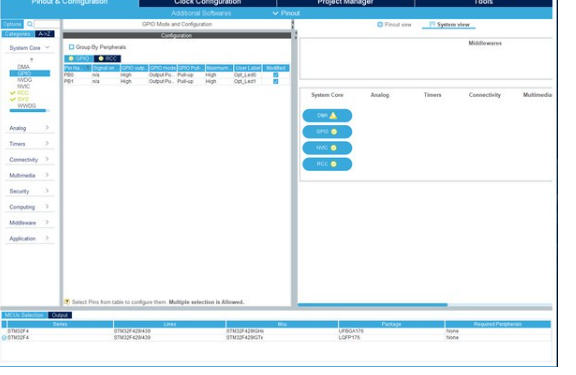Switch the sidebar to A->Z sorting
Image resolution: width=576 pixels, height=375 pixels.
point(44,34)
